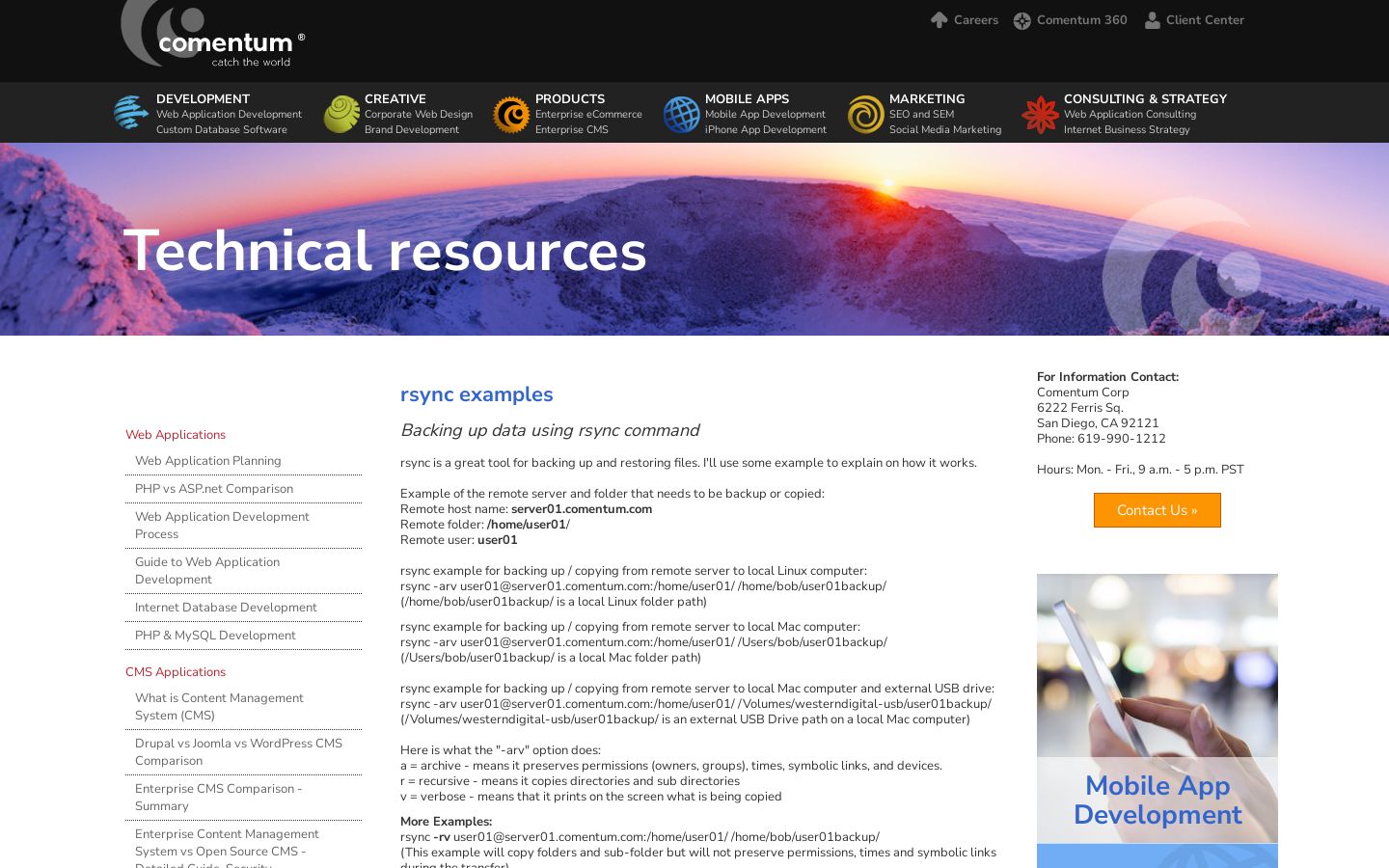1389x868 pixels.
Task: Click the Technical resources banner title
Action: [x=385, y=251]
